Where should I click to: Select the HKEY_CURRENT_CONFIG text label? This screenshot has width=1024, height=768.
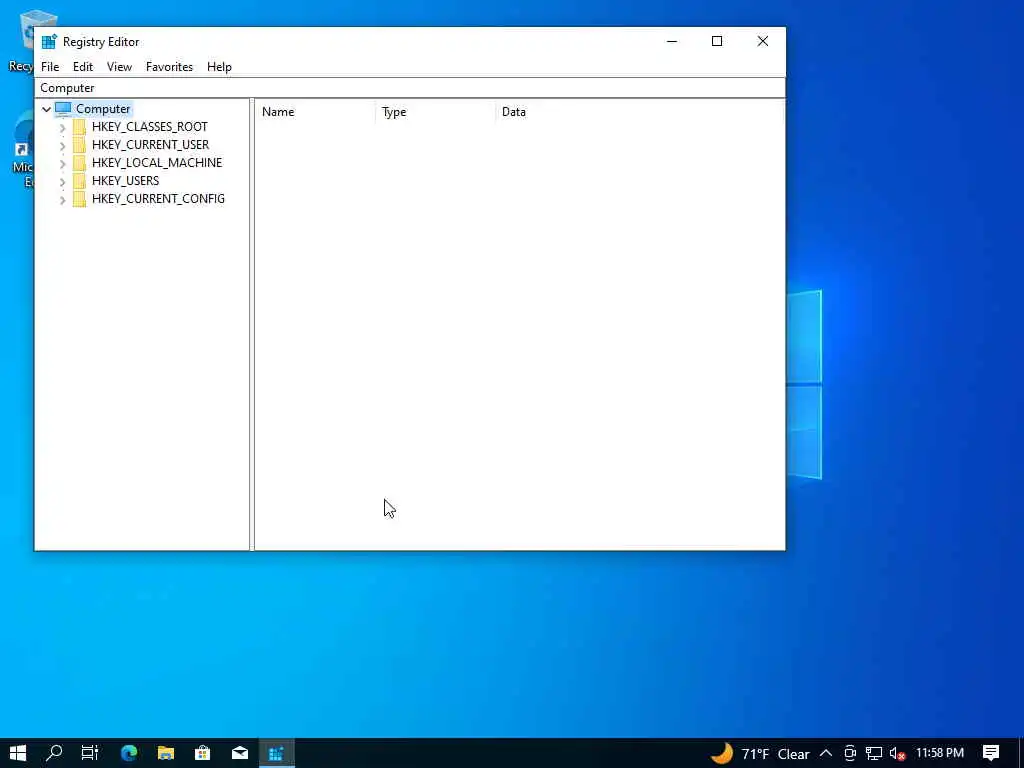pos(158,199)
